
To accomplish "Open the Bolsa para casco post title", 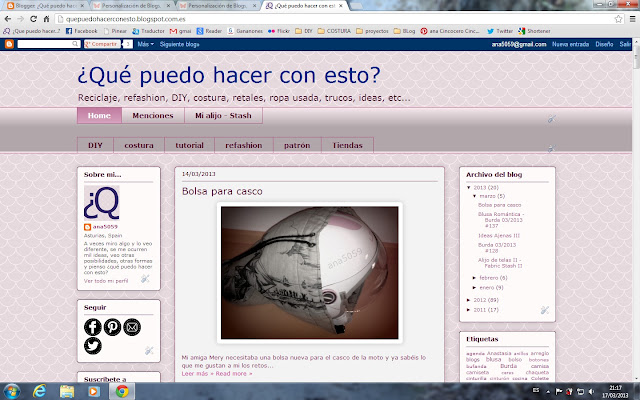I will [222, 191].
